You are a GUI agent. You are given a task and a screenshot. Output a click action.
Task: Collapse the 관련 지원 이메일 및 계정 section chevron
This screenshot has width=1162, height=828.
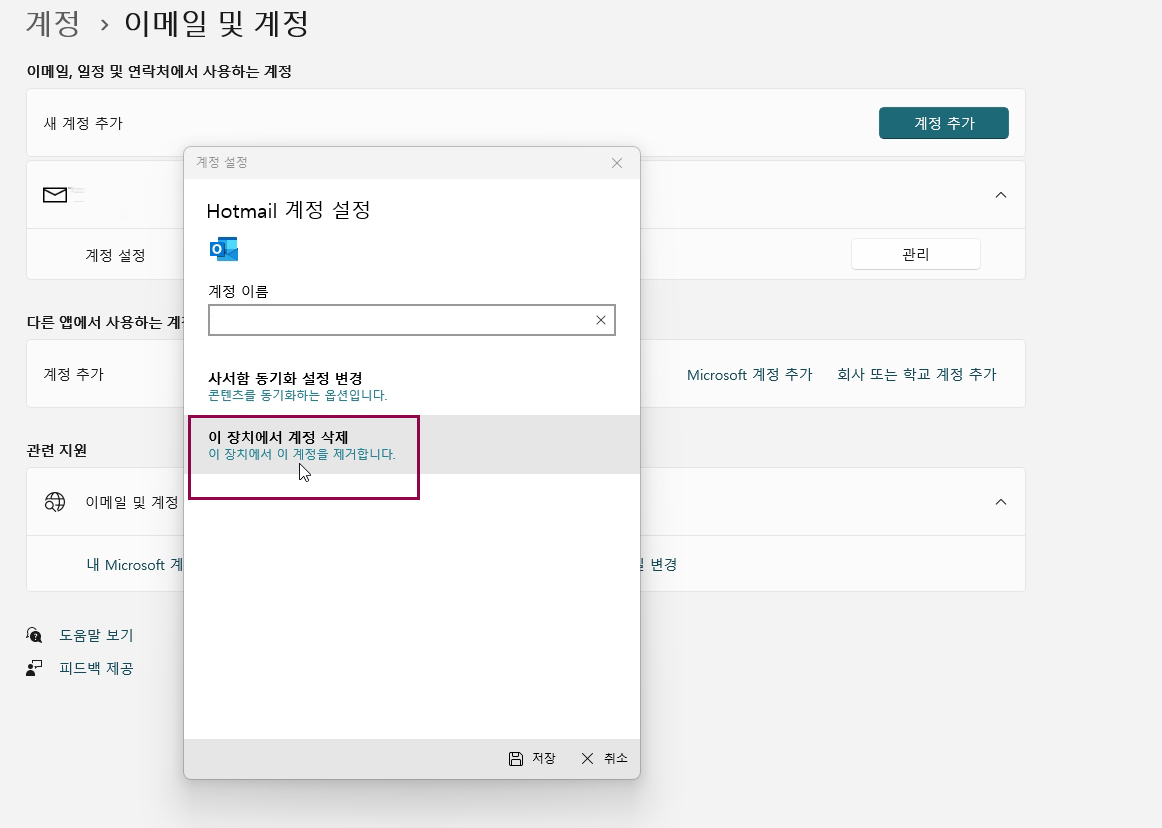coord(1000,502)
